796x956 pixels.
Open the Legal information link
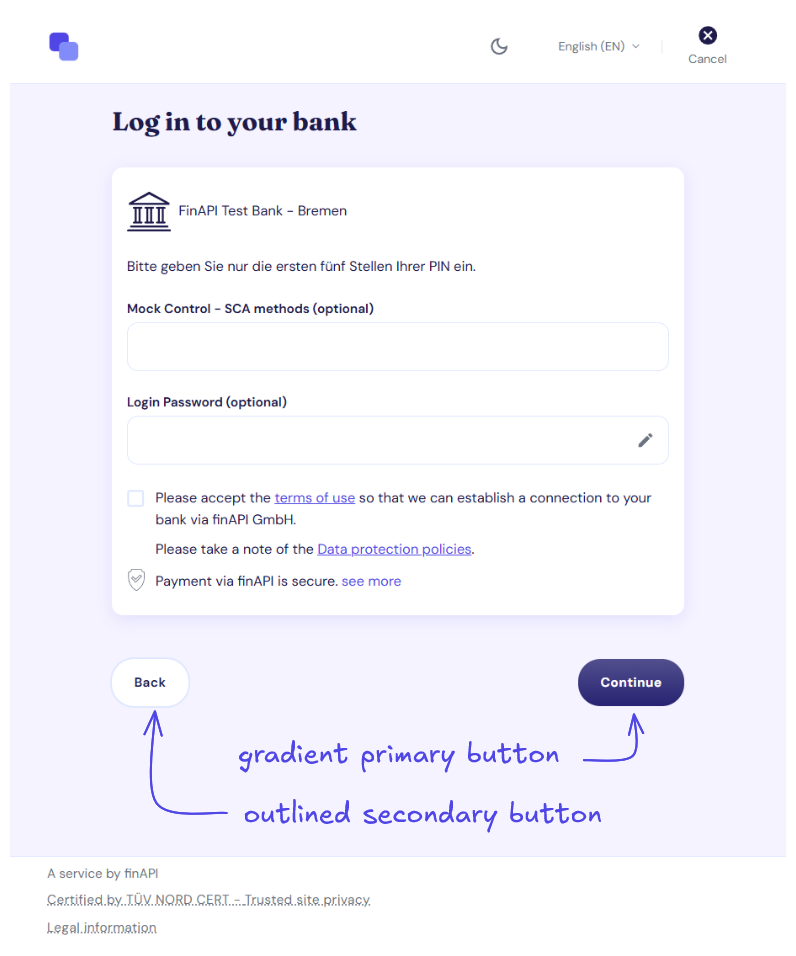[x=102, y=927]
